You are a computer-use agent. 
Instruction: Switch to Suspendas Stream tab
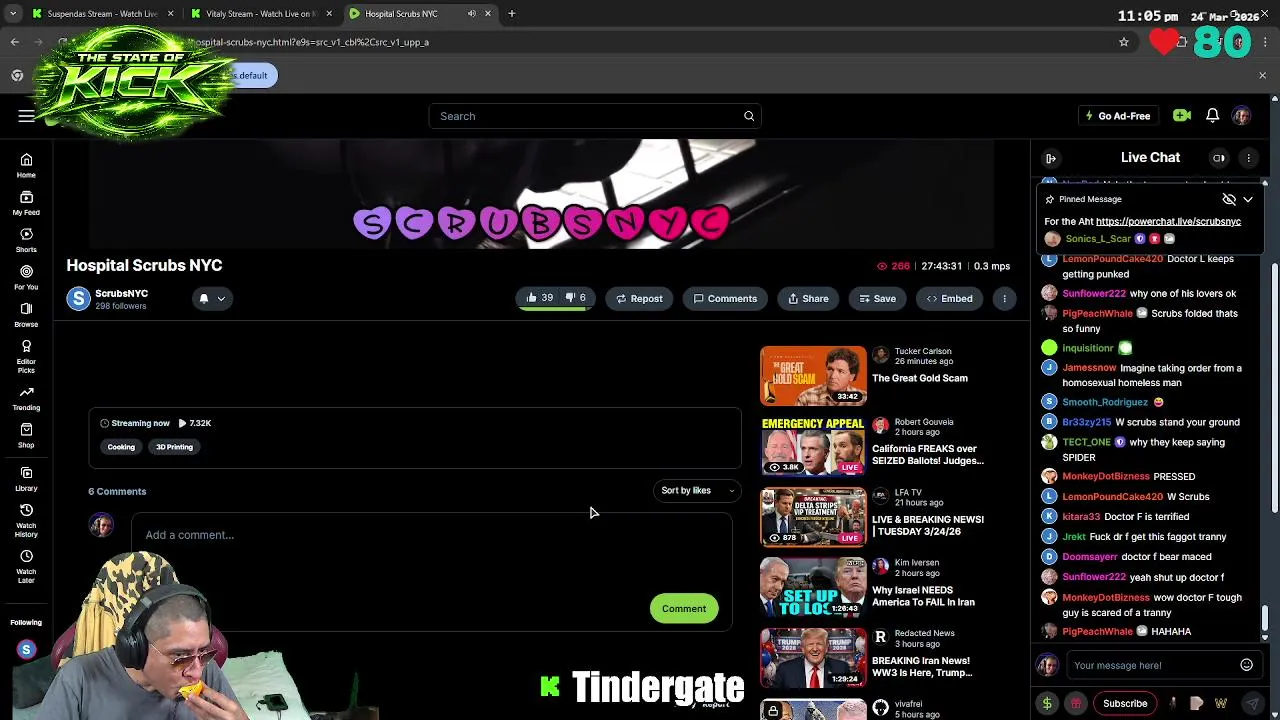(102, 14)
